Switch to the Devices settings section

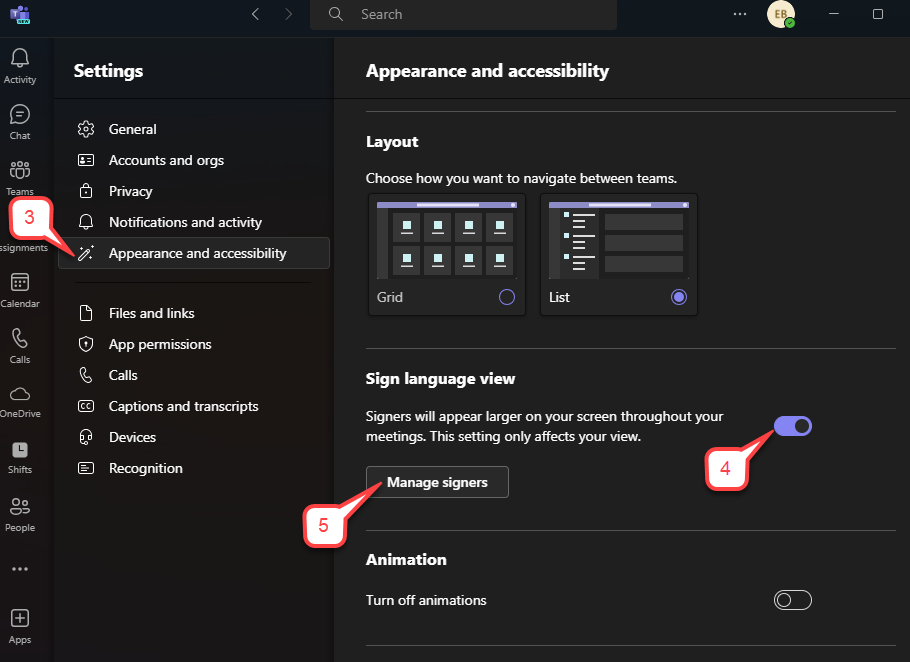[x=132, y=437]
